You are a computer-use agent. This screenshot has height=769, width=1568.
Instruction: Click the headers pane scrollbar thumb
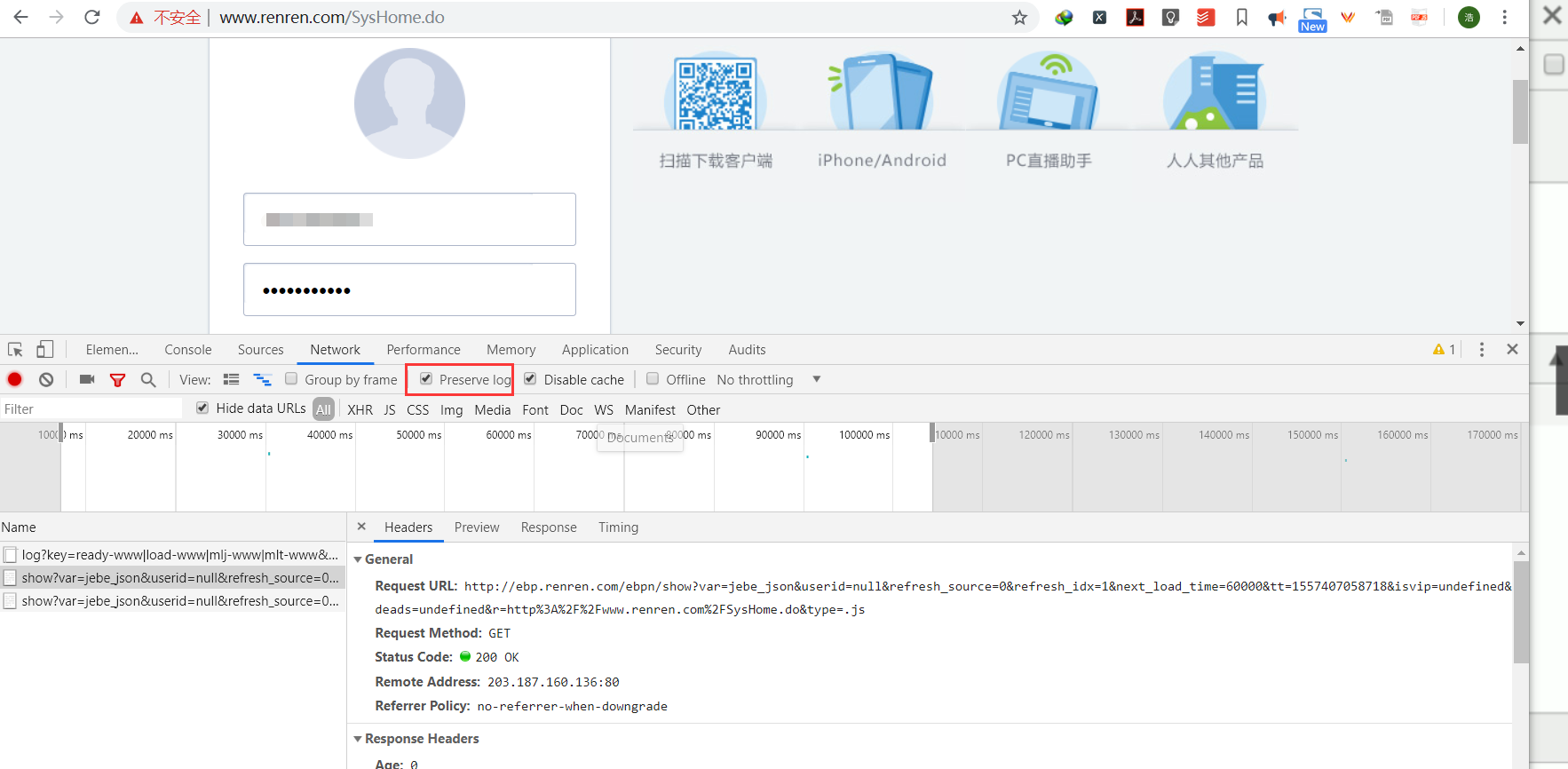coord(1521,611)
